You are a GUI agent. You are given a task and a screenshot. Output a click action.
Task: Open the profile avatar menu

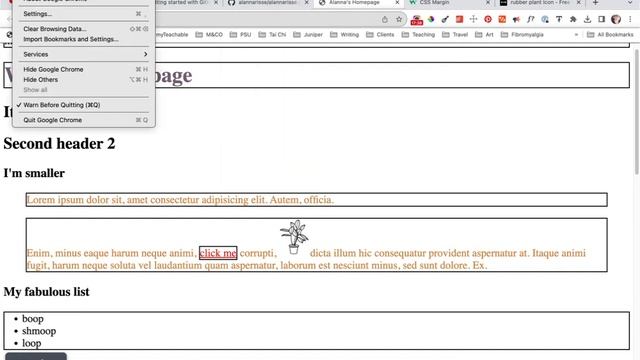(x=616, y=19)
